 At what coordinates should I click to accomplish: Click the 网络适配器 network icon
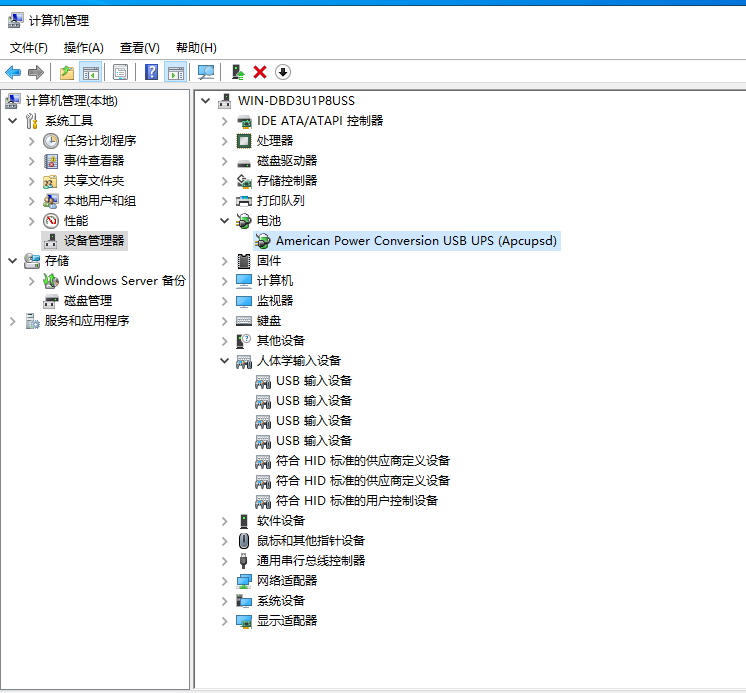[x=244, y=581]
